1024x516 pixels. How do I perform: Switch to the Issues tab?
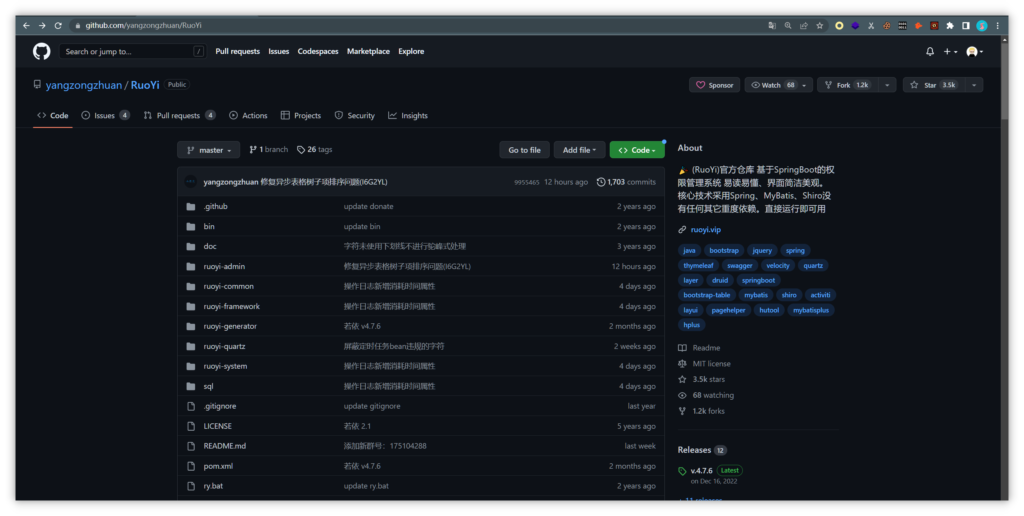click(x=105, y=116)
